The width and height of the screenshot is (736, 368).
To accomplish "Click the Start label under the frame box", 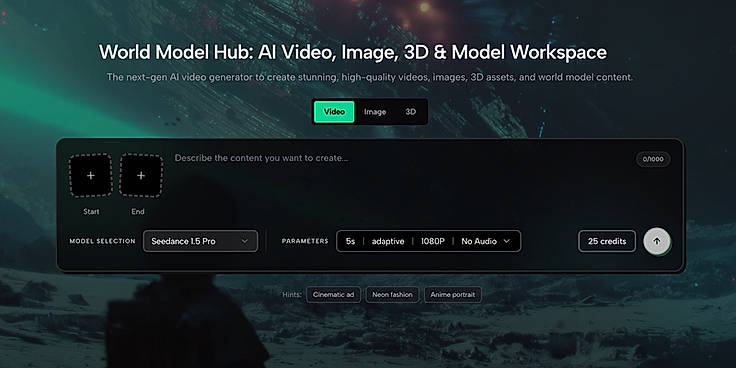I will click(x=91, y=212).
